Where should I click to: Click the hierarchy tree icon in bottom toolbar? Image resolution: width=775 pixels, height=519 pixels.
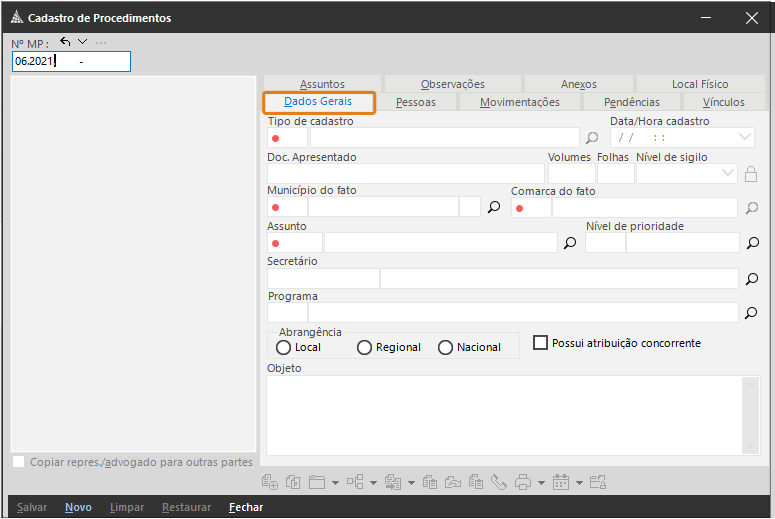click(x=355, y=481)
